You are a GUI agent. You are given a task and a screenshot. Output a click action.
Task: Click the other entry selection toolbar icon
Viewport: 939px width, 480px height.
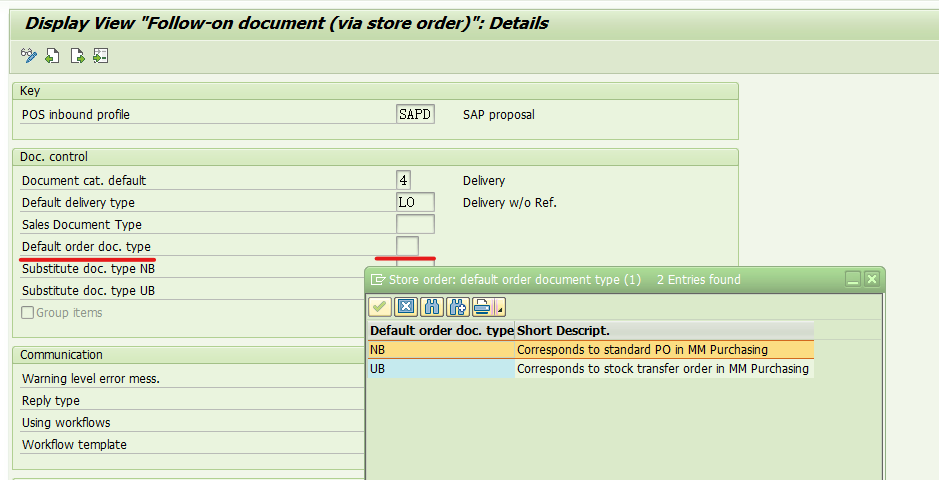(101, 56)
